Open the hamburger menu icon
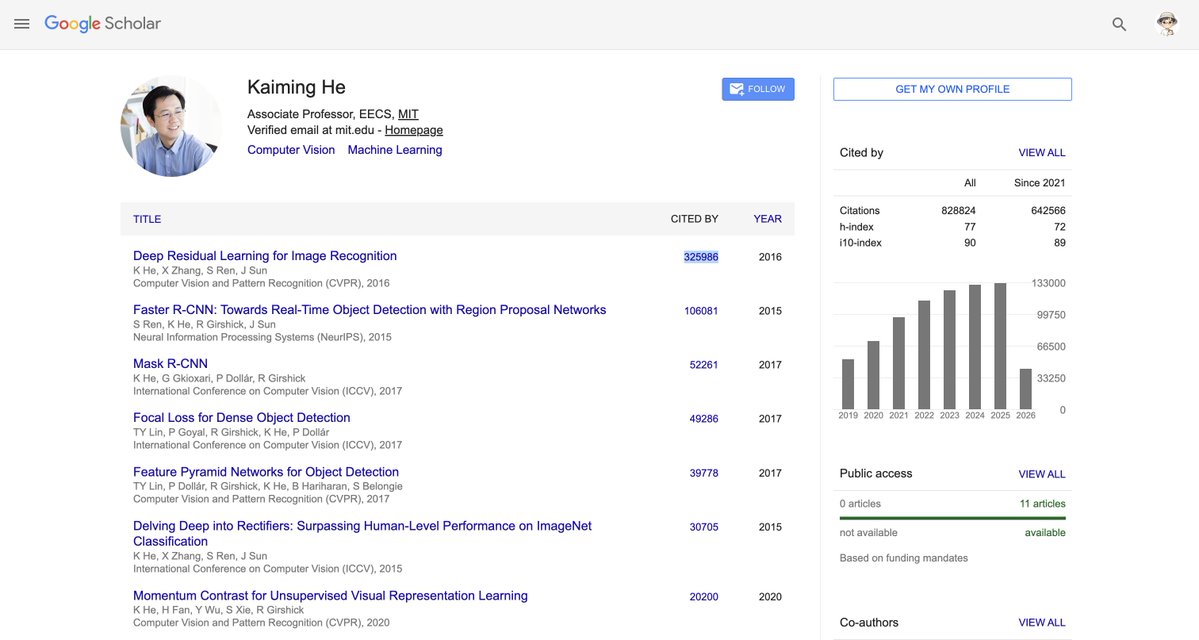The height and width of the screenshot is (640, 1199). [x=21, y=24]
